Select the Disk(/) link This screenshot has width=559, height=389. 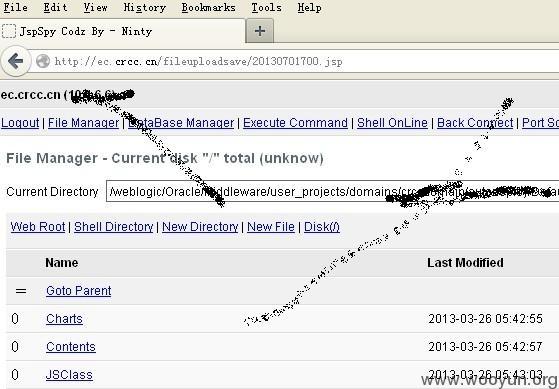322,227
